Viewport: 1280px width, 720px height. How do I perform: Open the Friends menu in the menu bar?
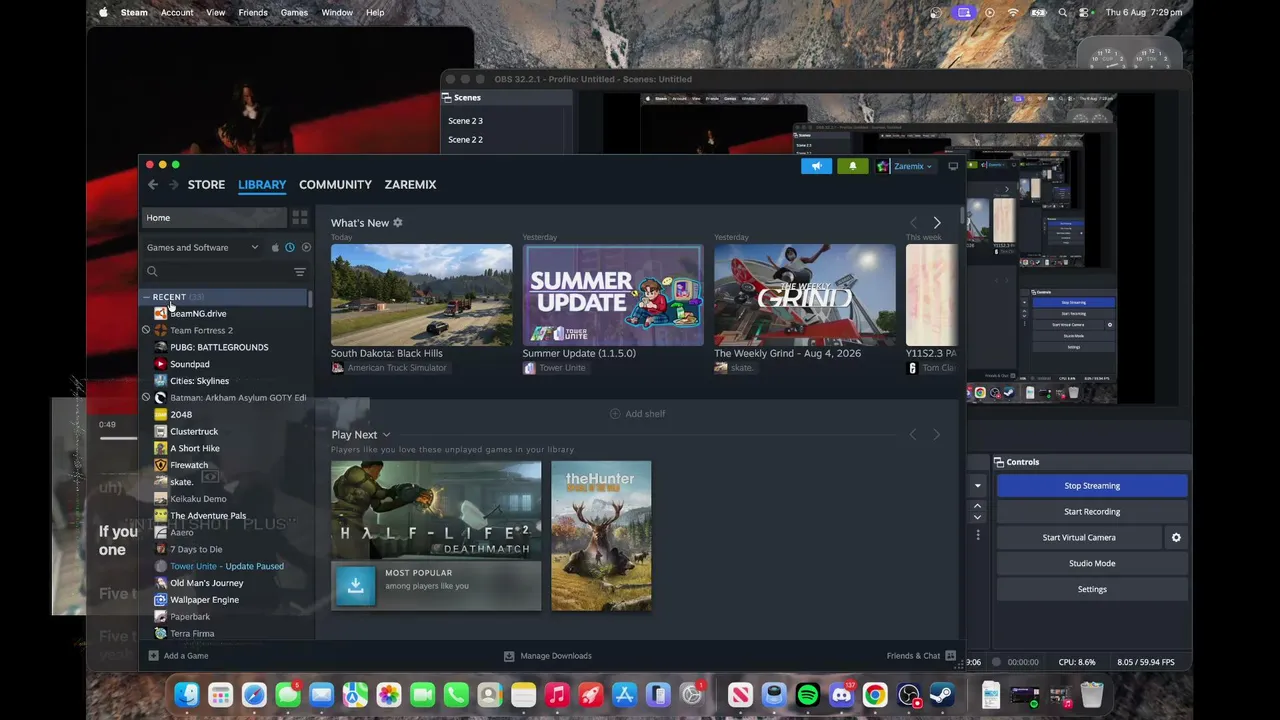click(x=253, y=12)
